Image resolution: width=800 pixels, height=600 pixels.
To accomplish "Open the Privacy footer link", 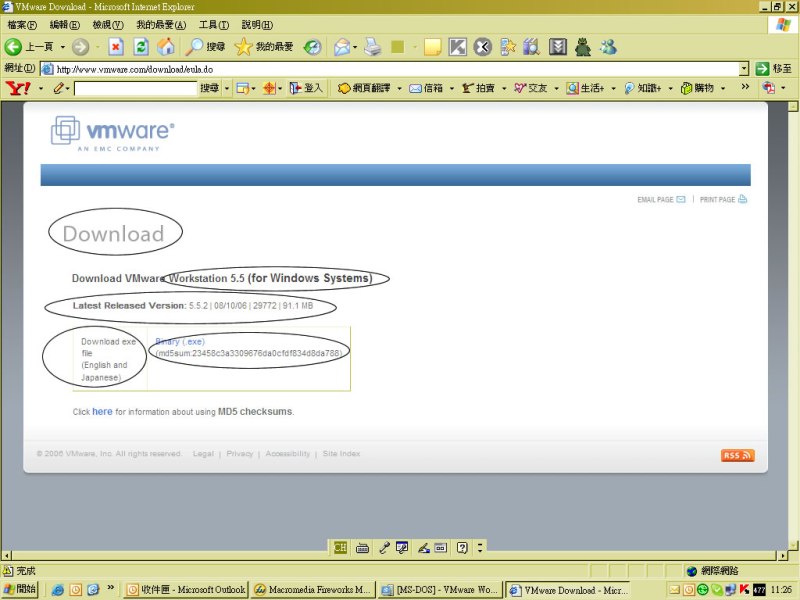I will [240, 454].
